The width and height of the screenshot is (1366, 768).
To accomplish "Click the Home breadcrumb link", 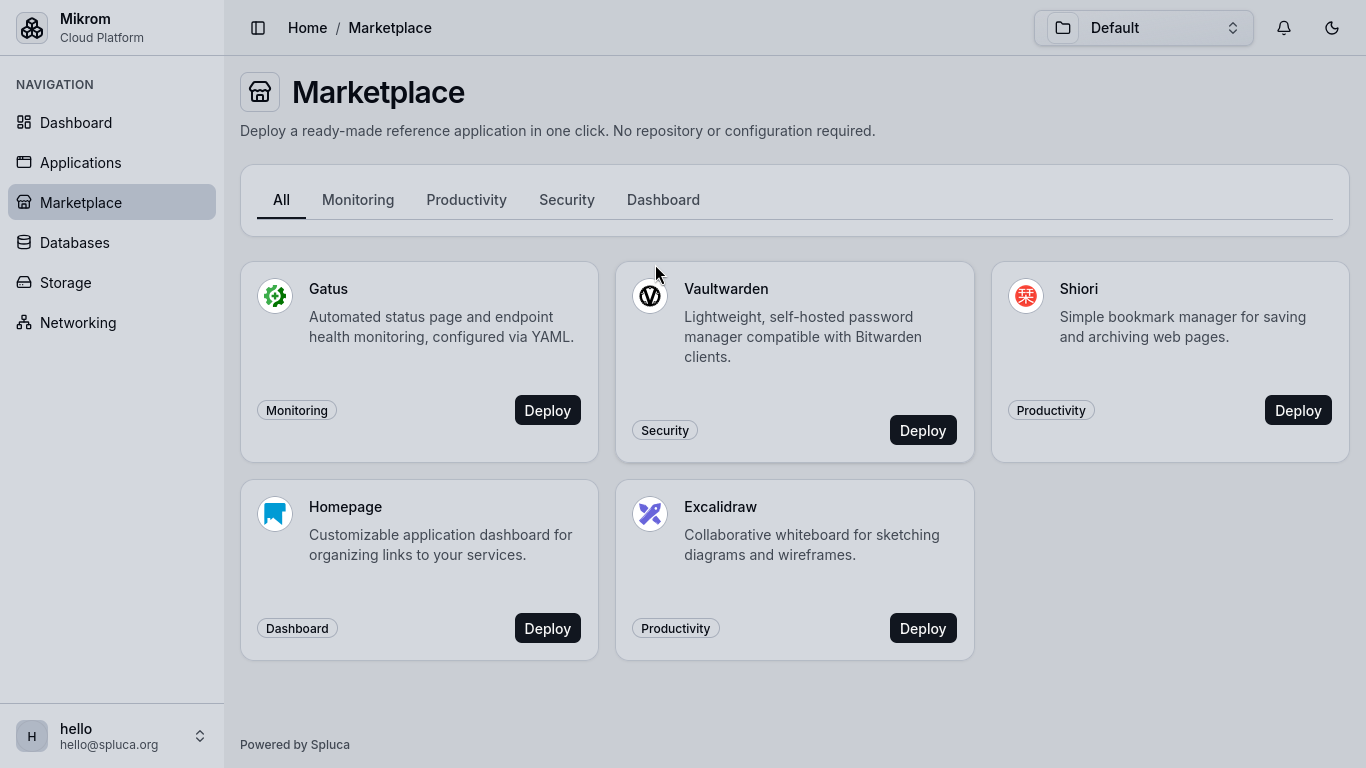I will 307,28.
